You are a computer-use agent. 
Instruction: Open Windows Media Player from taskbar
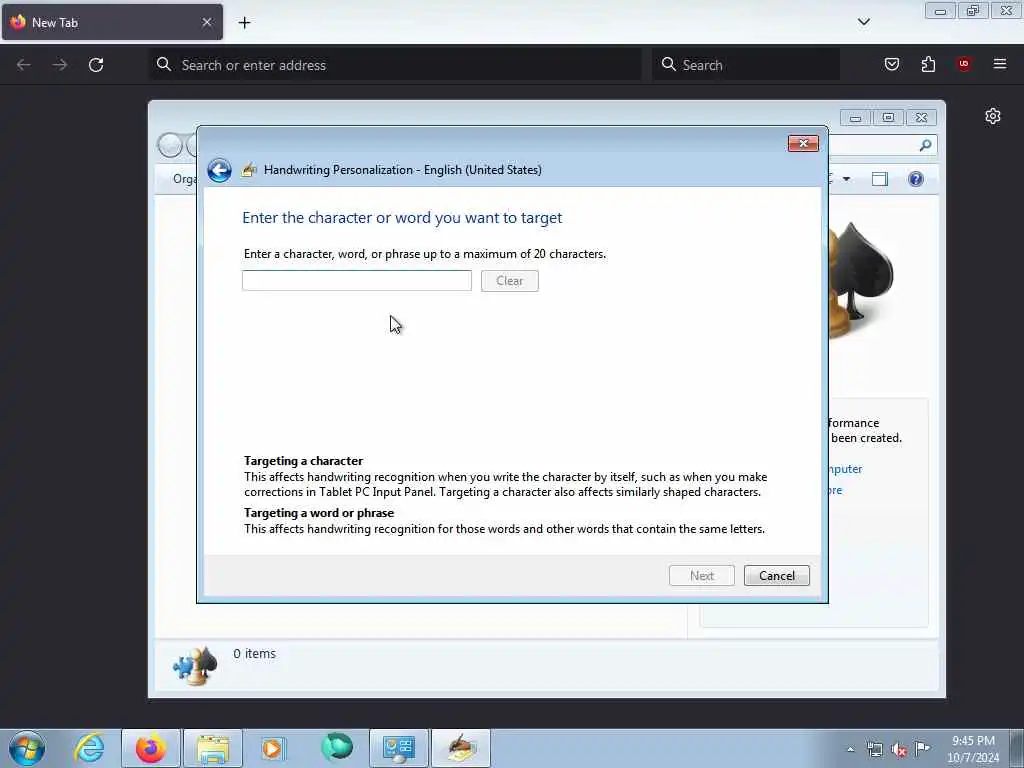(273, 748)
